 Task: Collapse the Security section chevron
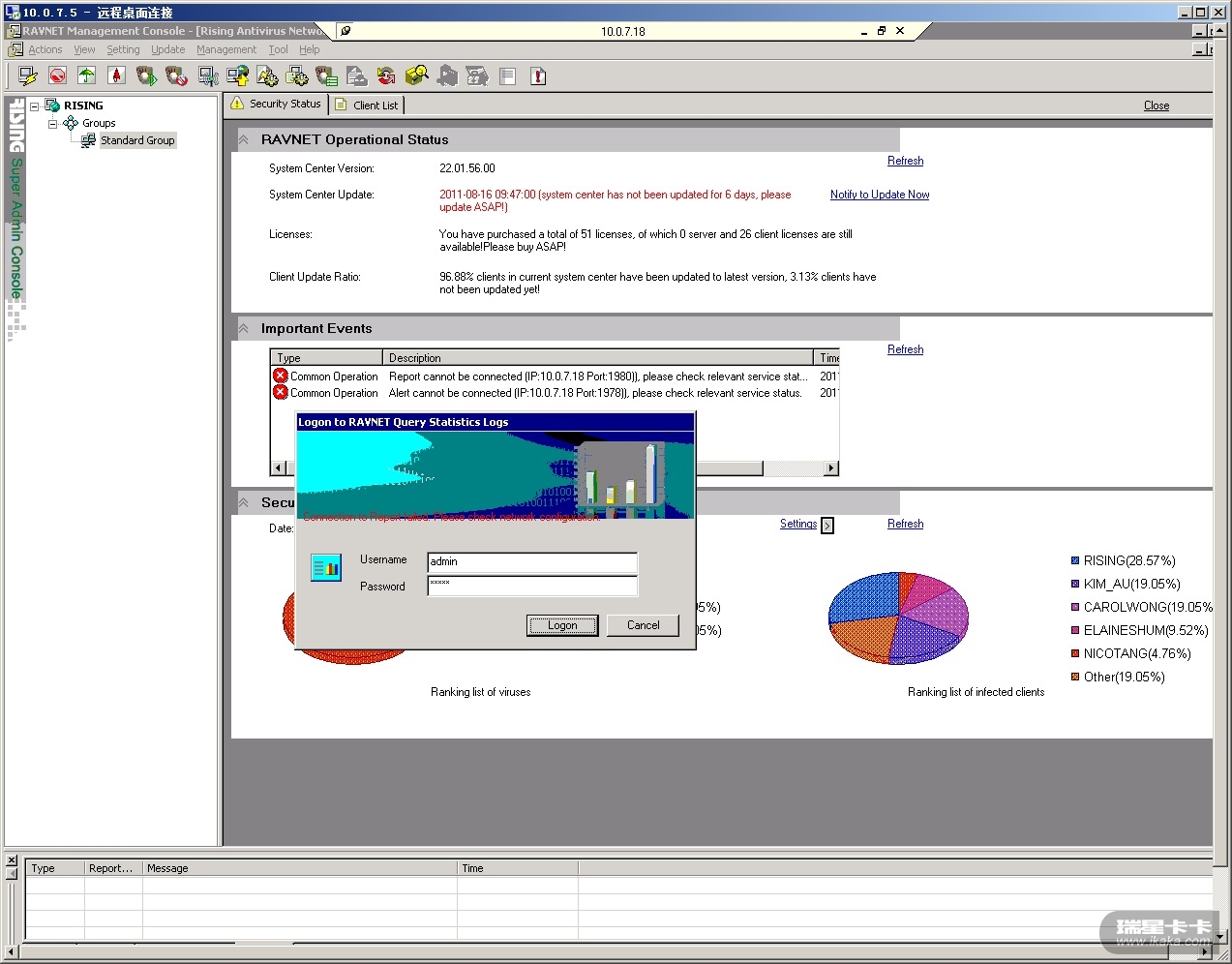click(x=244, y=502)
